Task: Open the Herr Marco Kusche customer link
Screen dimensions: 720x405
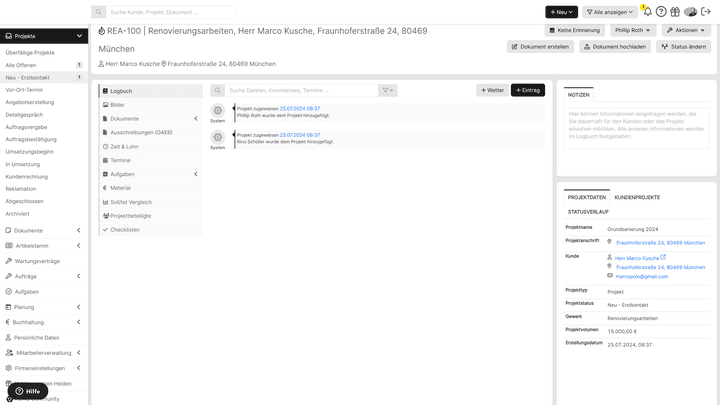Action: coord(636,258)
